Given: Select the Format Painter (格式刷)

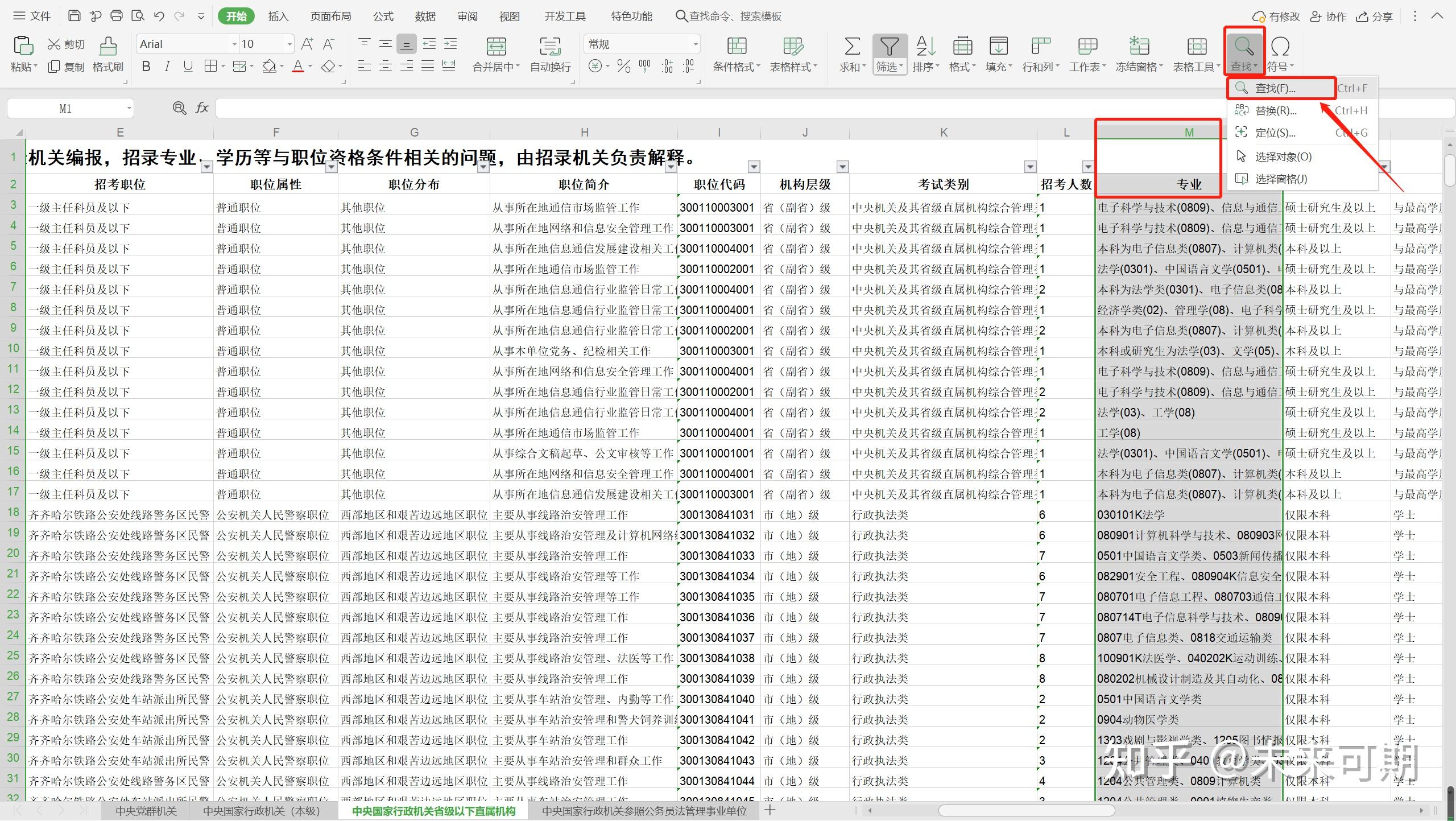Looking at the screenshot, I should (x=108, y=55).
